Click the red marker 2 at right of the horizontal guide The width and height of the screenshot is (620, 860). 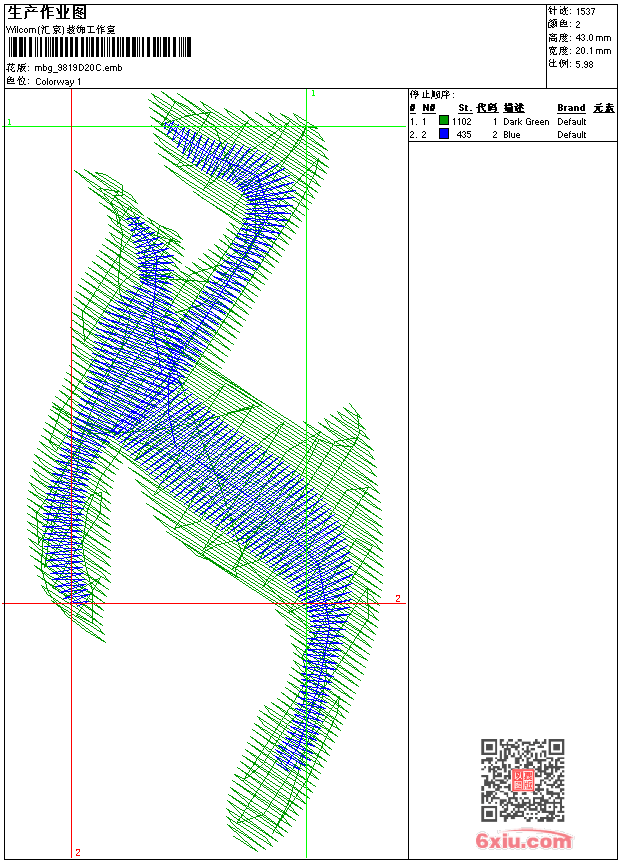coord(397,599)
